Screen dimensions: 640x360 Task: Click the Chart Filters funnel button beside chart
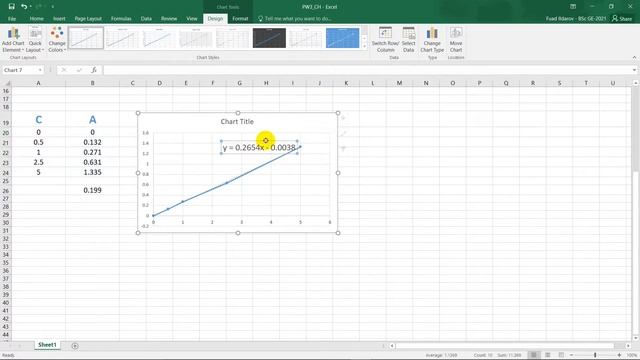pos(343,149)
